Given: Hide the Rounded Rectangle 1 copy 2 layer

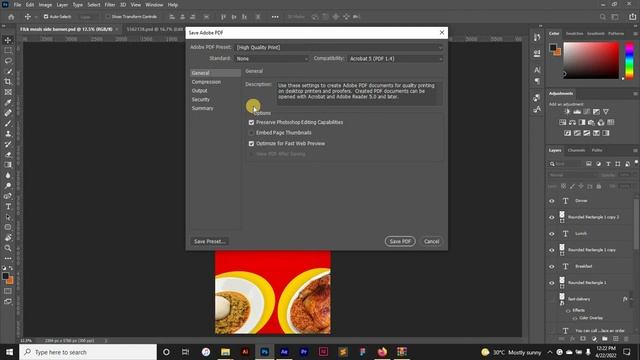Looking at the screenshot, I should point(552,218).
